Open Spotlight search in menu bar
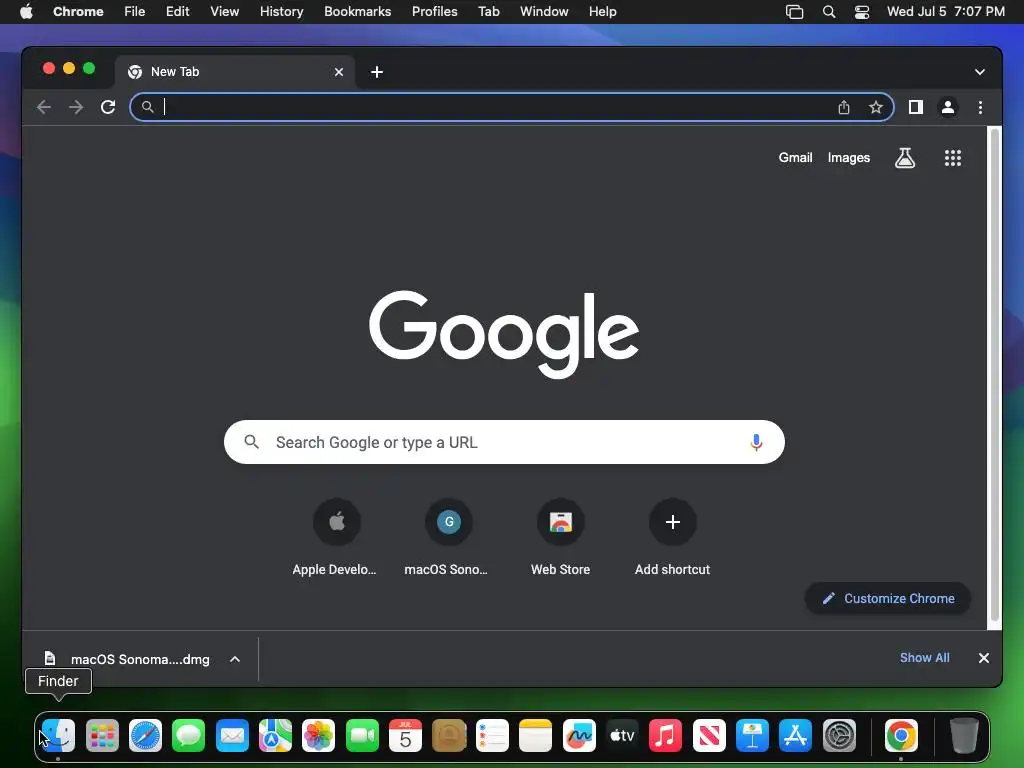 [x=829, y=12]
